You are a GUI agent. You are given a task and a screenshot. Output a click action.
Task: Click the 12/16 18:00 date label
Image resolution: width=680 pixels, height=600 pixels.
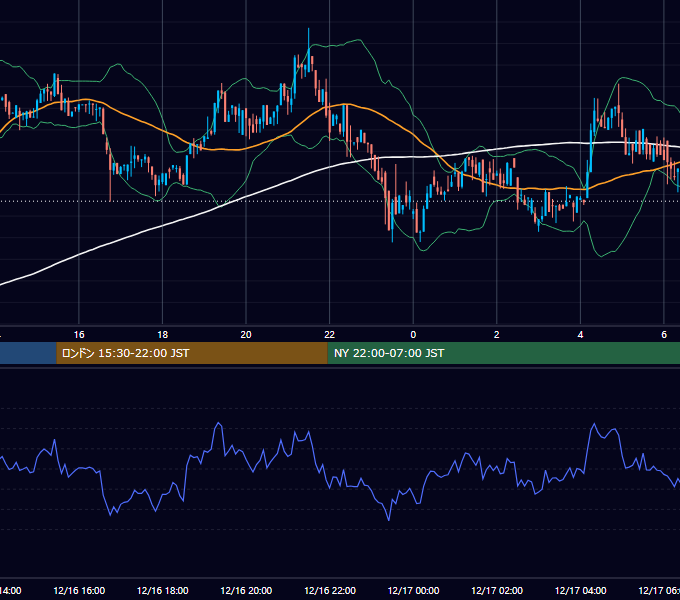(x=163, y=590)
